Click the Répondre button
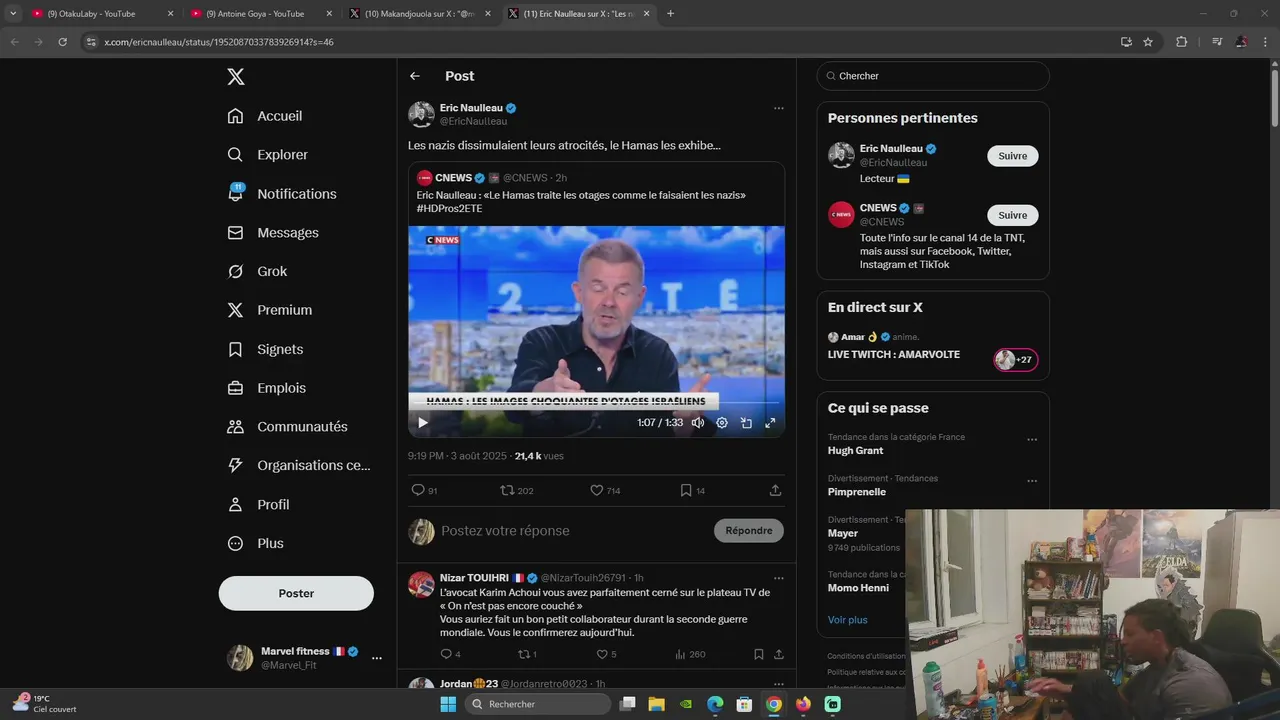 click(749, 531)
